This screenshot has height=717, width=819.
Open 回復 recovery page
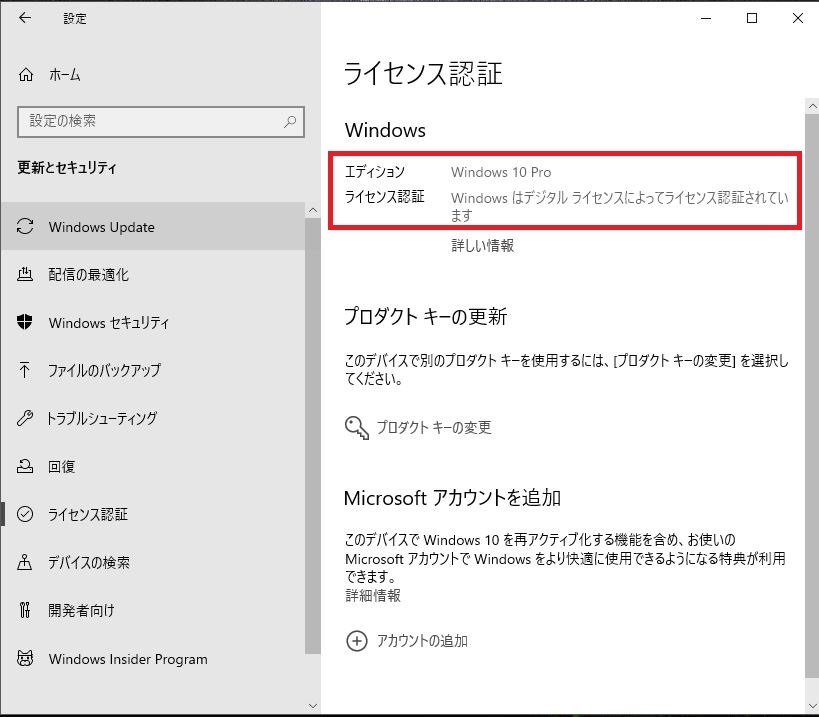coord(153,466)
